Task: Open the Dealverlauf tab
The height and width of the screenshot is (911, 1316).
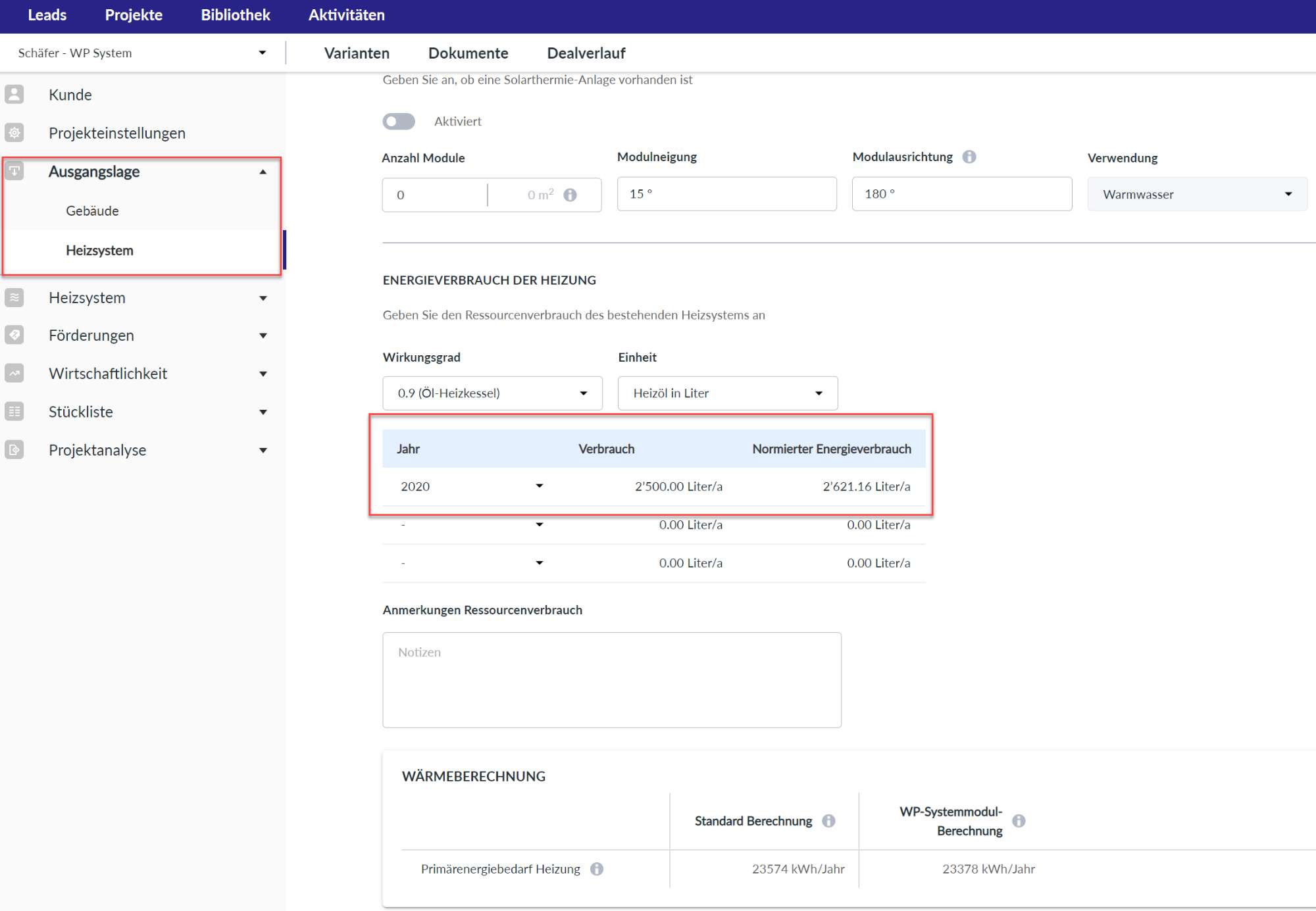Action: click(586, 53)
